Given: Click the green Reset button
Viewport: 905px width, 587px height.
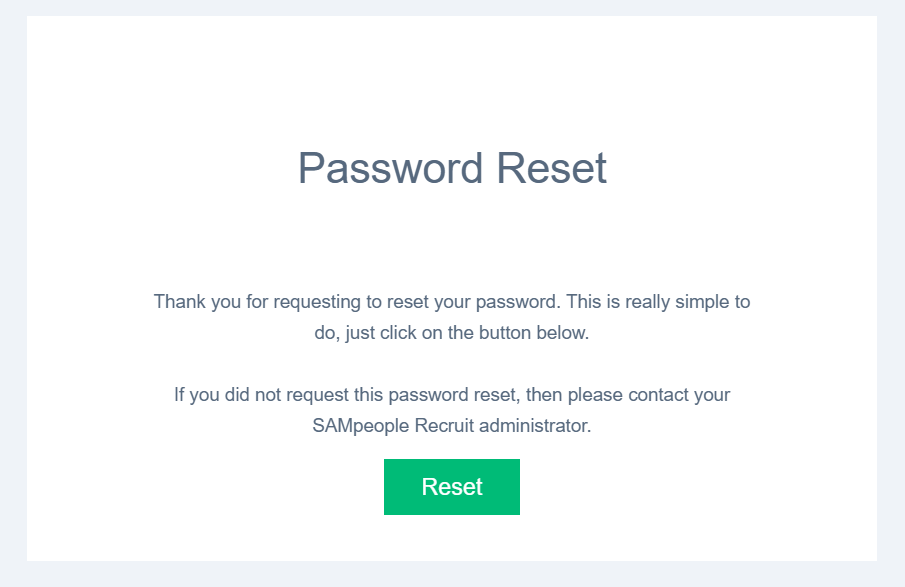Looking at the screenshot, I should tap(452, 487).
